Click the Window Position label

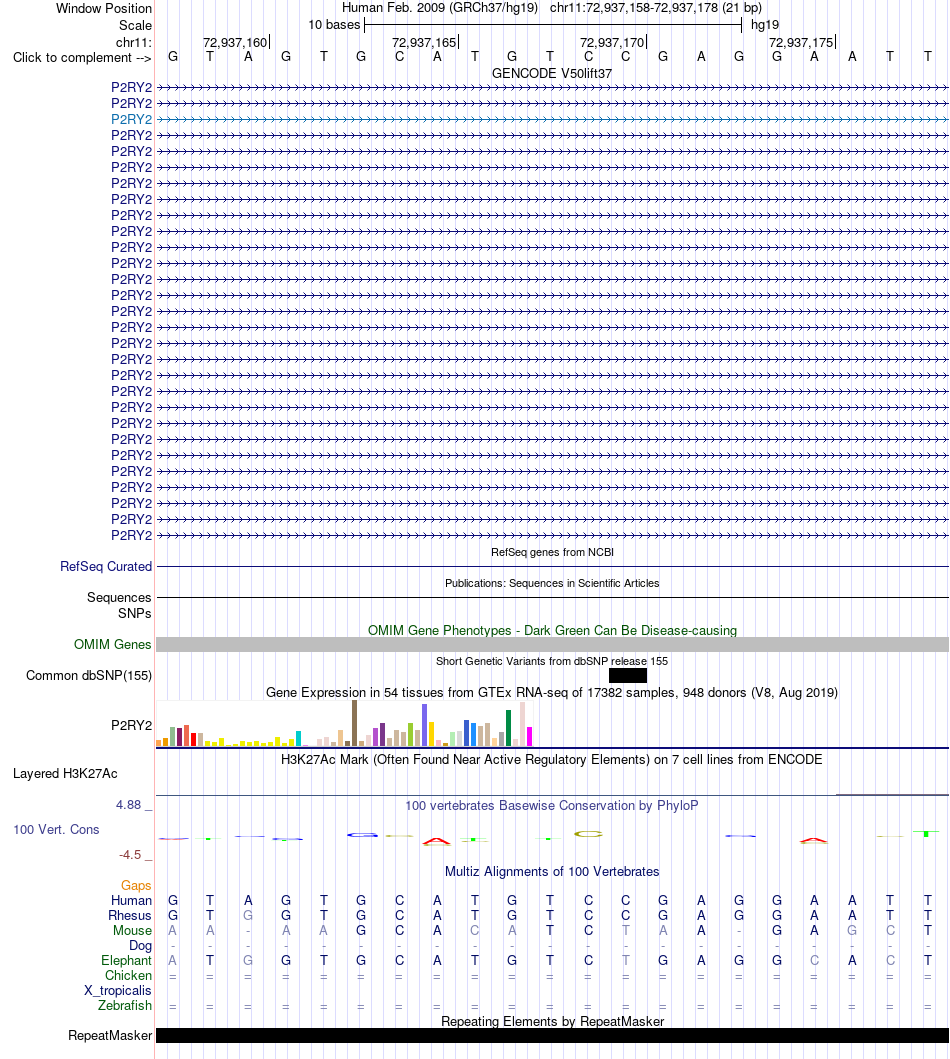tap(104, 8)
